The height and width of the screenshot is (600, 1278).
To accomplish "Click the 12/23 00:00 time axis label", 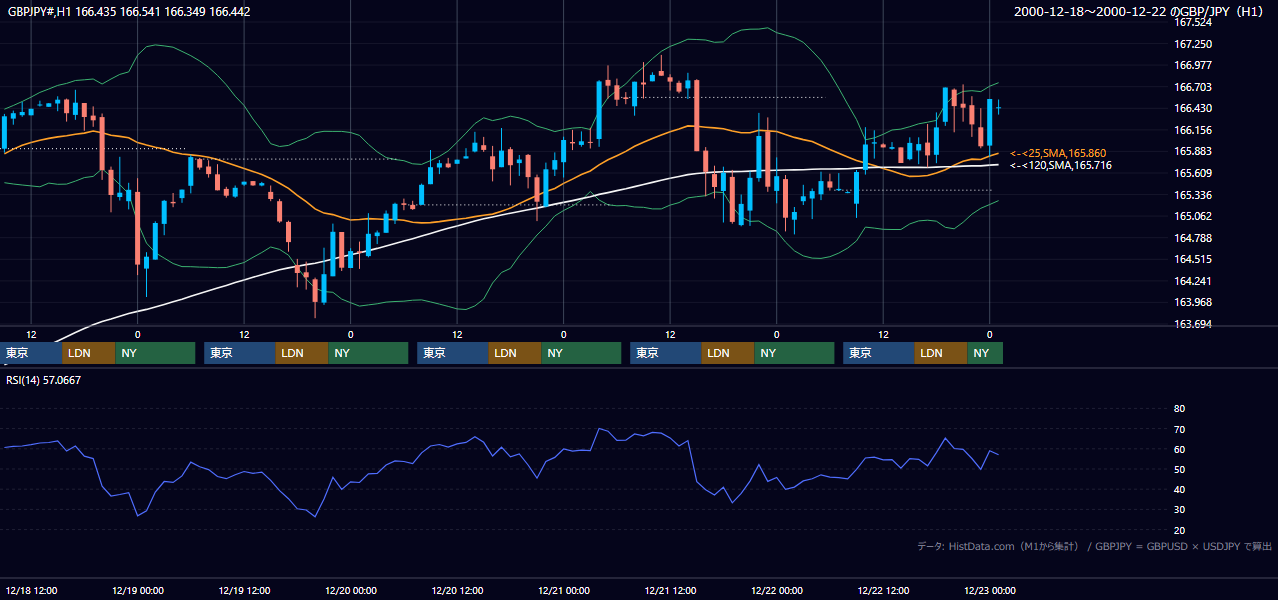I will click(x=989, y=591).
